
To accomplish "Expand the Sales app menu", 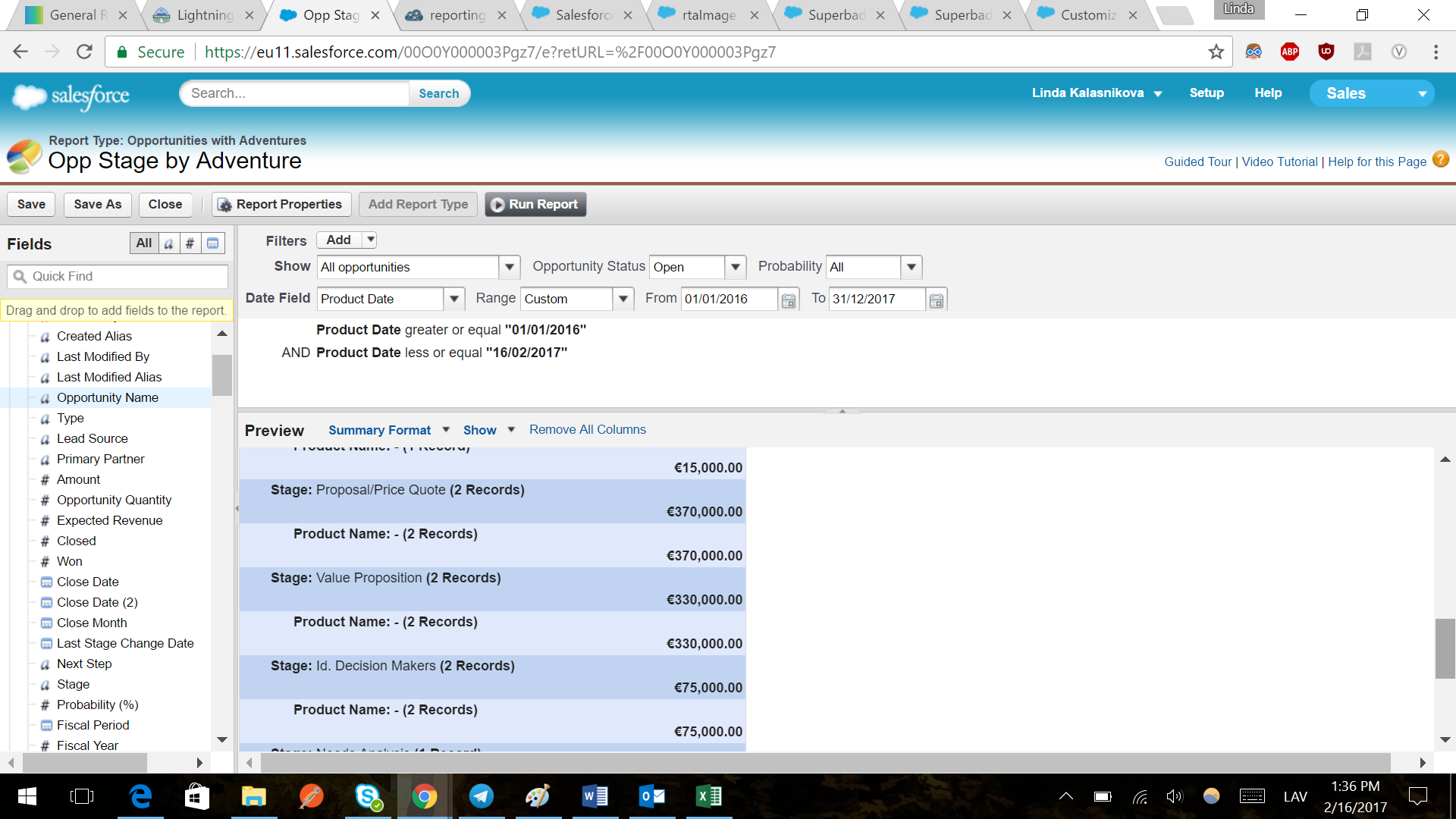I will (1422, 93).
